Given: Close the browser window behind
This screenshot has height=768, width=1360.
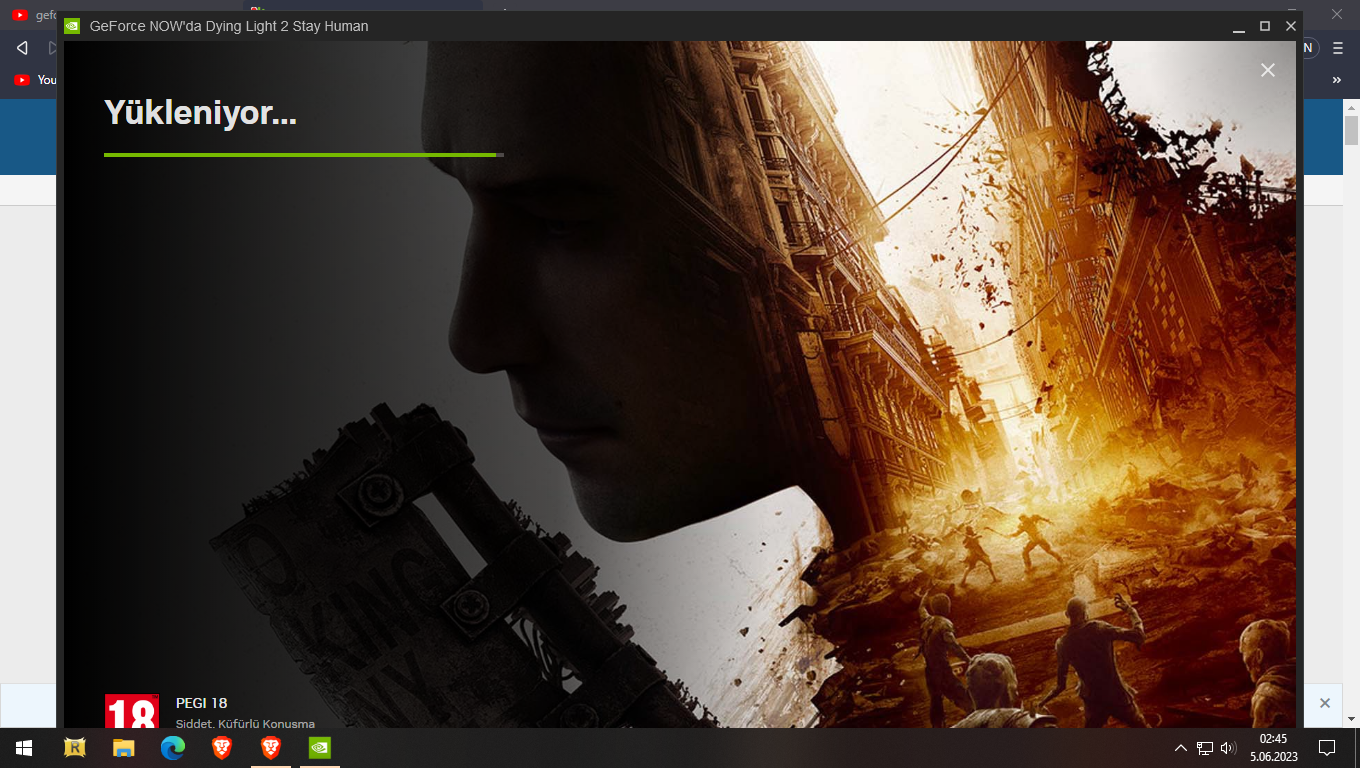Looking at the screenshot, I should point(1337,13).
